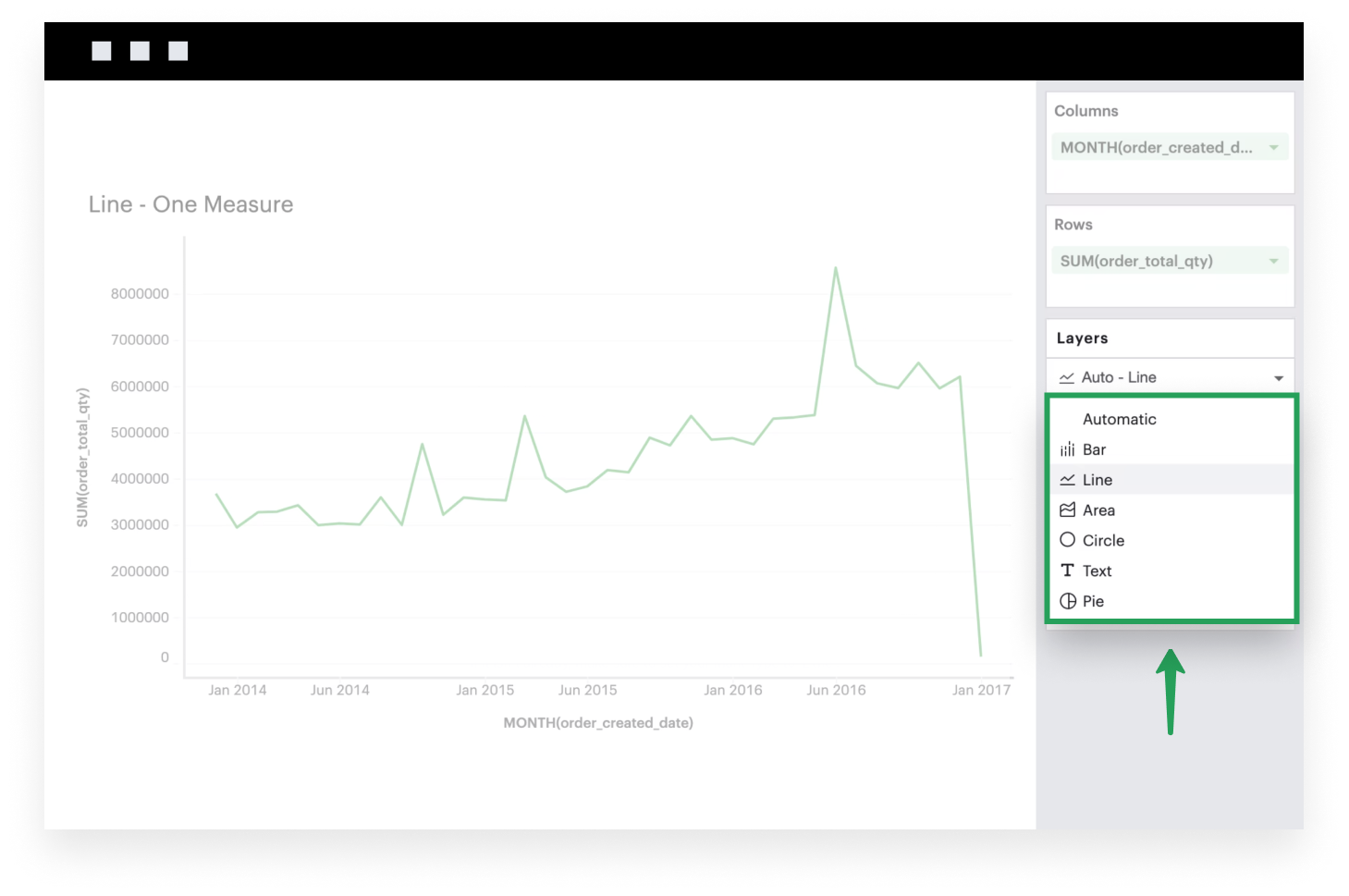Collapse the Auto - Line layer dropdown arrow
The image size is (1349, 896).
tap(1279, 378)
